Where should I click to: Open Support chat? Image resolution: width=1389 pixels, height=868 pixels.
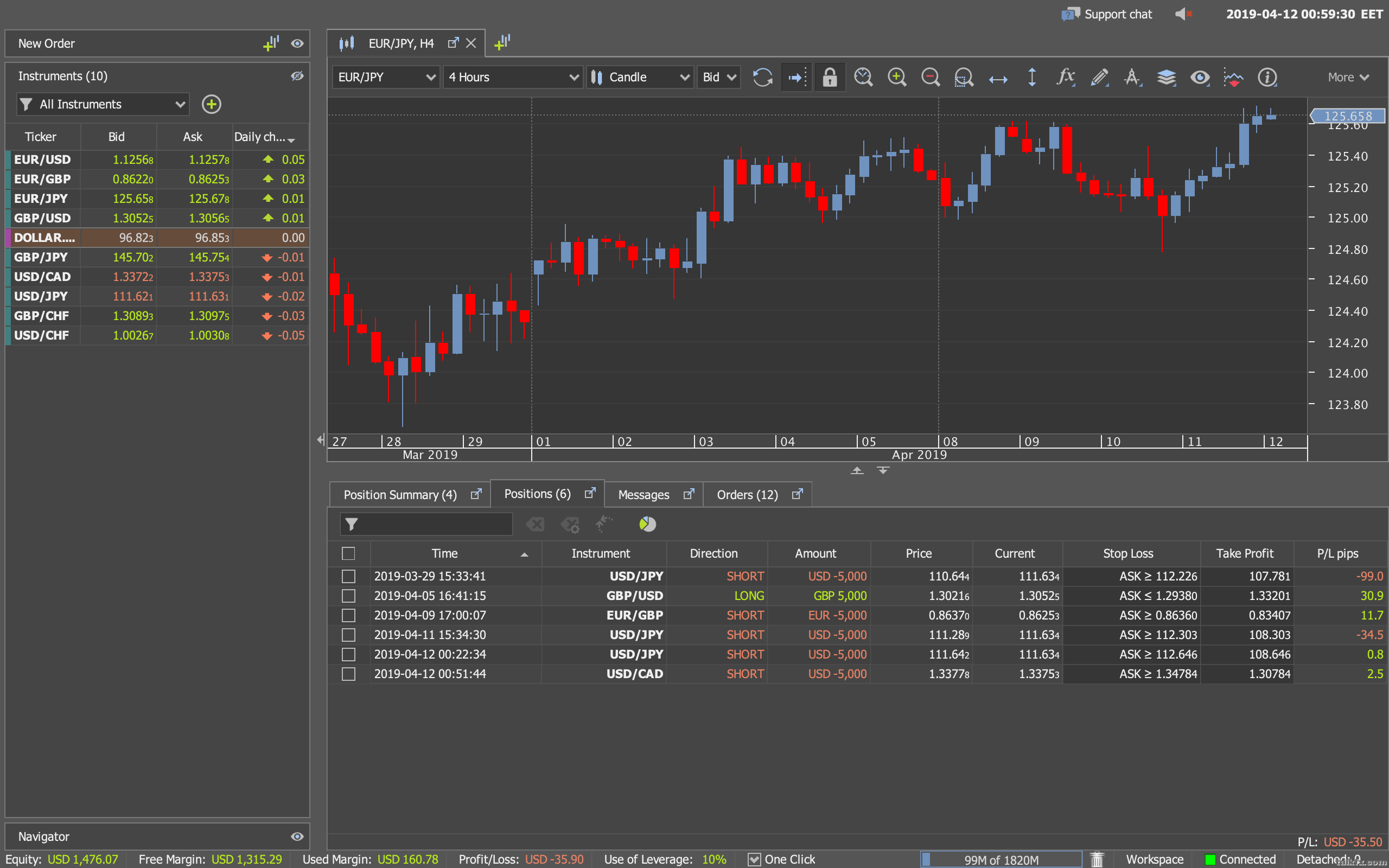(x=1107, y=14)
